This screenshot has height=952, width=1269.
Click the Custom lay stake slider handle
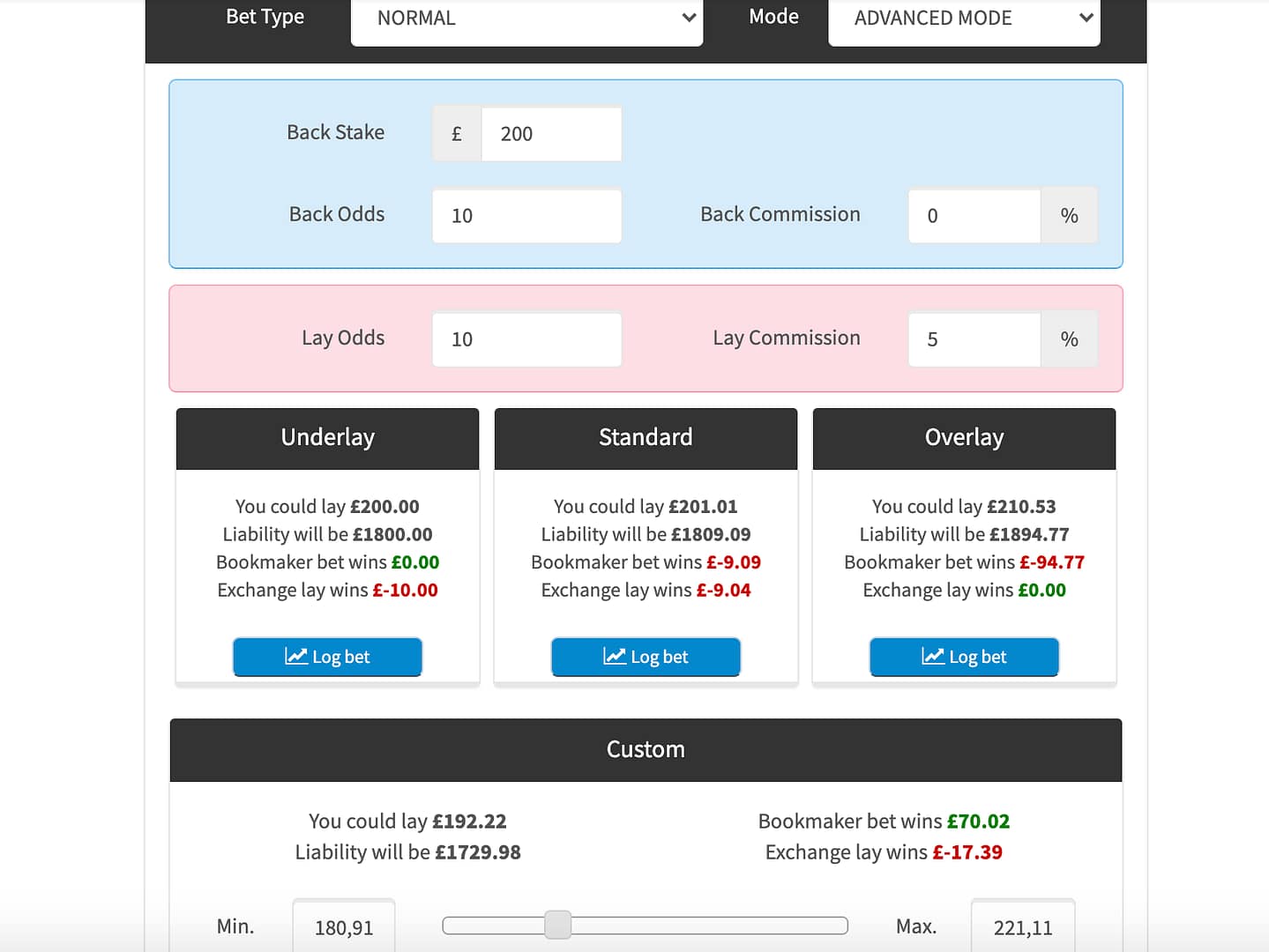tap(557, 925)
